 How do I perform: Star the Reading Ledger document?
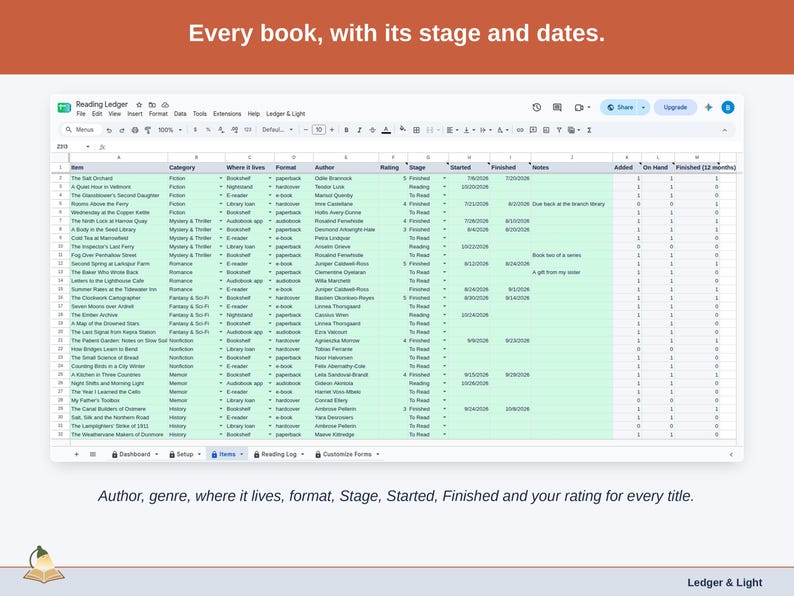(139, 104)
